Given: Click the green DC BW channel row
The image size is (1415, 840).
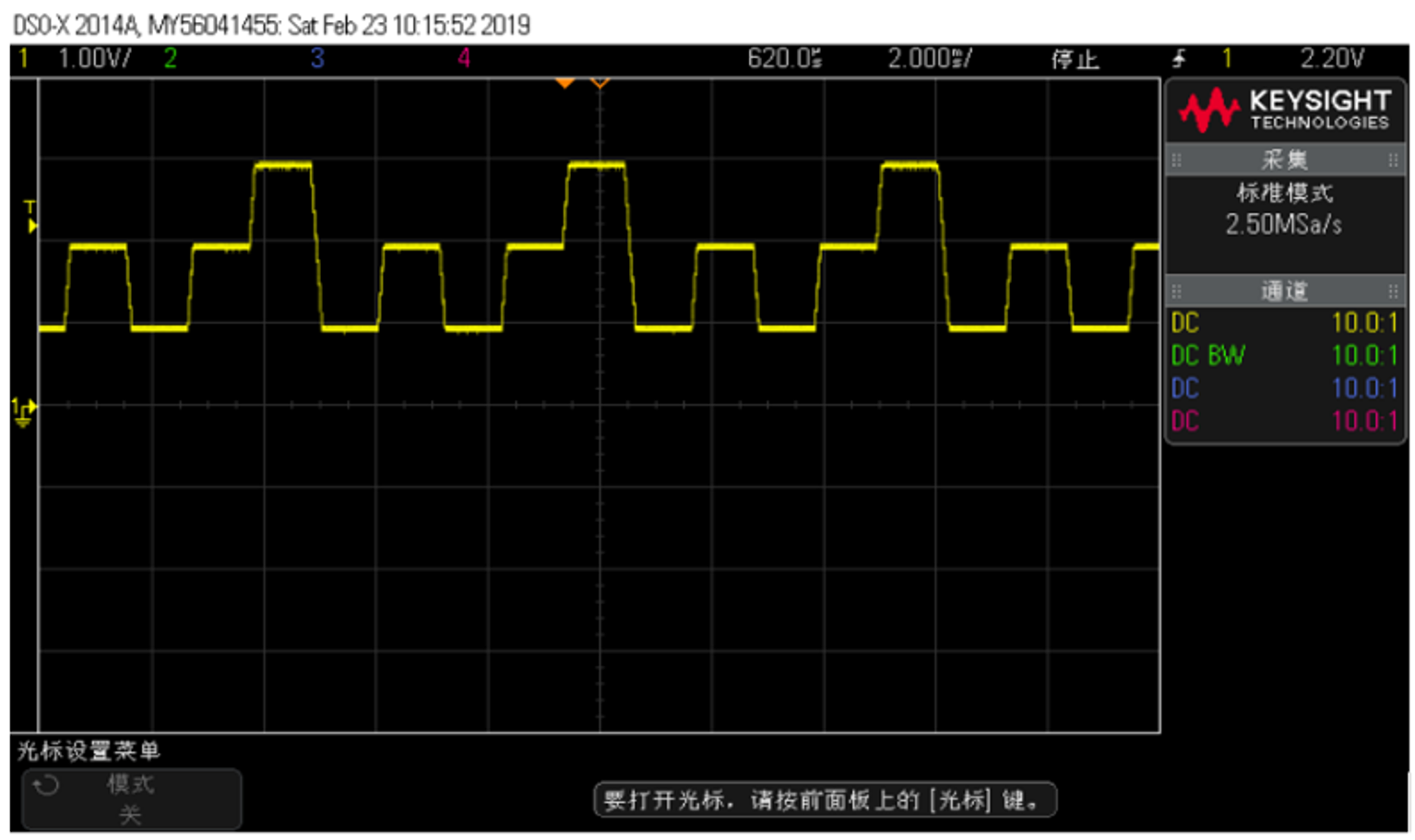Looking at the screenshot, I should point(1284,356).
